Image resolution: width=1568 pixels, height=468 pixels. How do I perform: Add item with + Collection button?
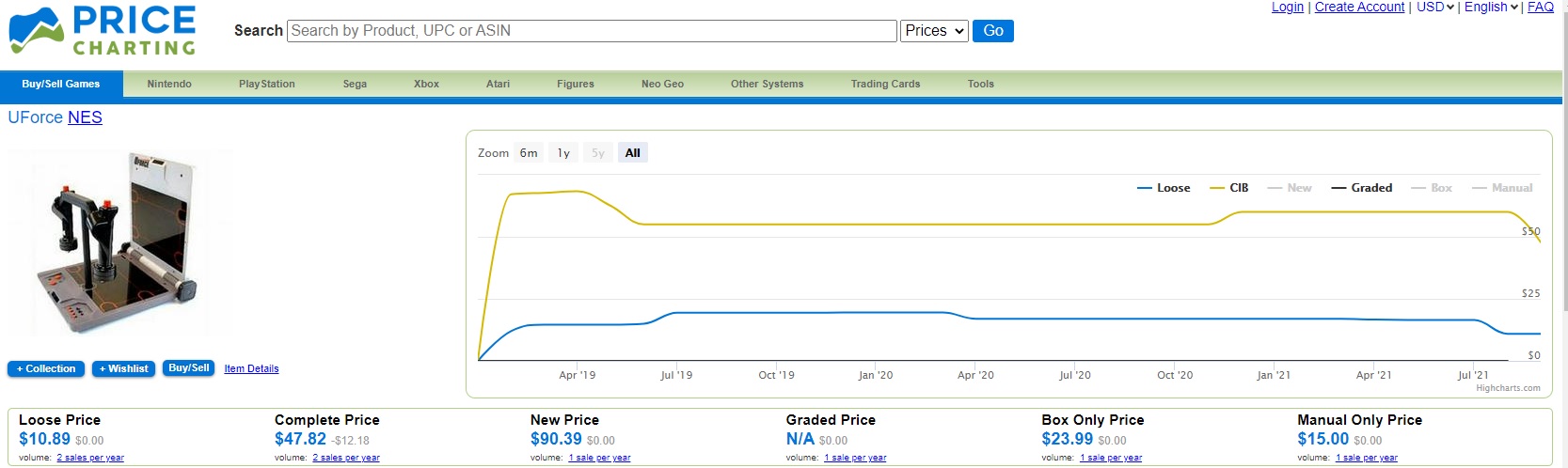coord(46,369)
